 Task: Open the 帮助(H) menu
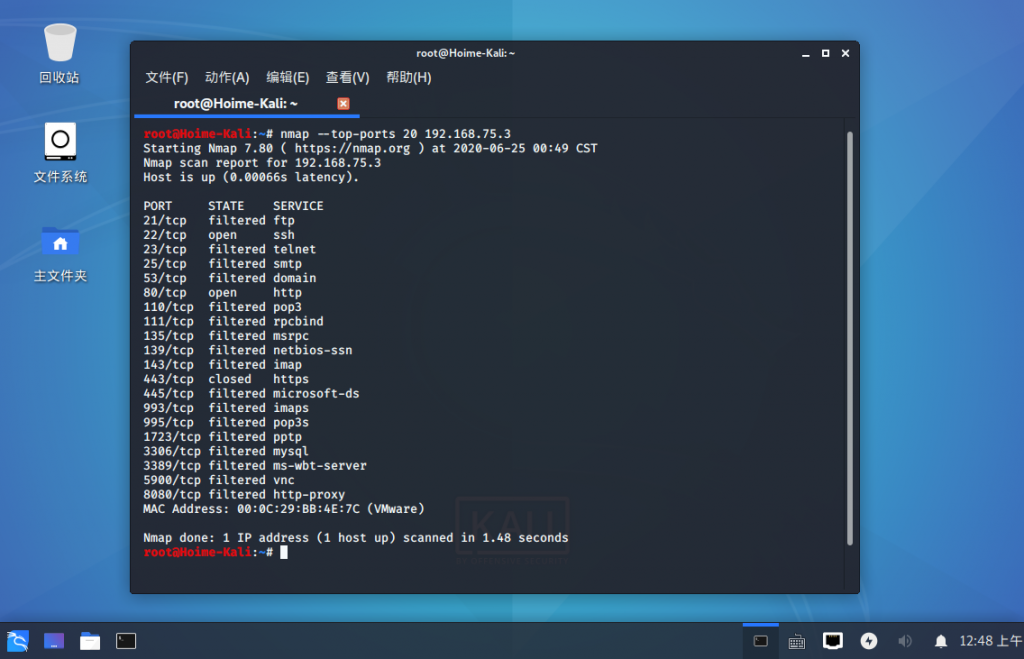tap(409, 78)
